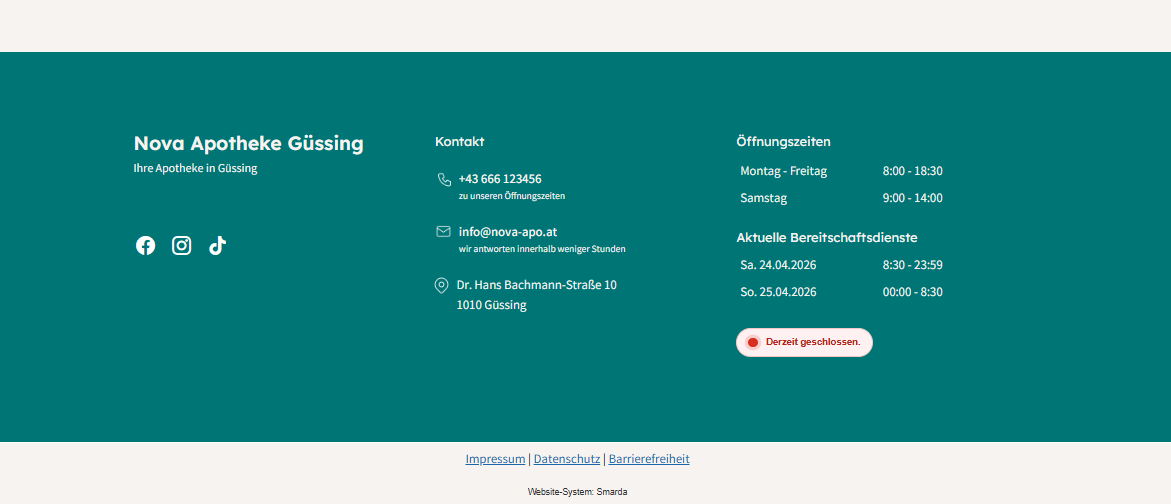Open the Datenschutz link

(567, 459)
